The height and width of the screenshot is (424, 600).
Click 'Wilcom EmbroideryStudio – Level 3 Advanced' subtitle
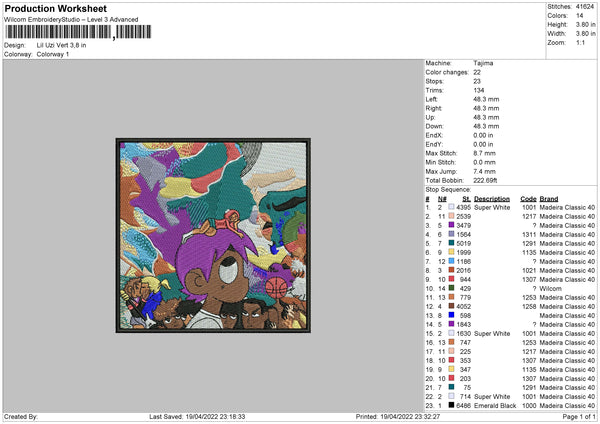pos(71,20)
